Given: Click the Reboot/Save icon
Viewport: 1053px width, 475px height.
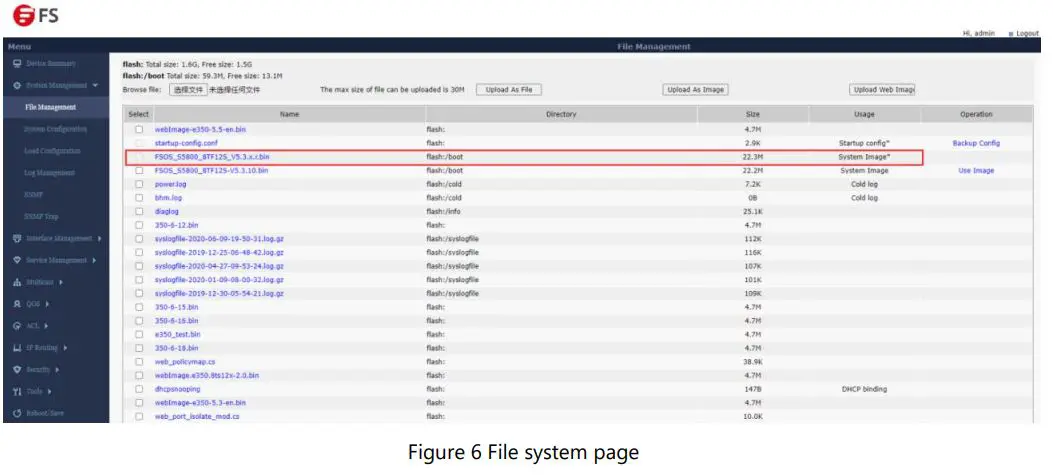Looking at the screenshot, I should click(17, 413).
